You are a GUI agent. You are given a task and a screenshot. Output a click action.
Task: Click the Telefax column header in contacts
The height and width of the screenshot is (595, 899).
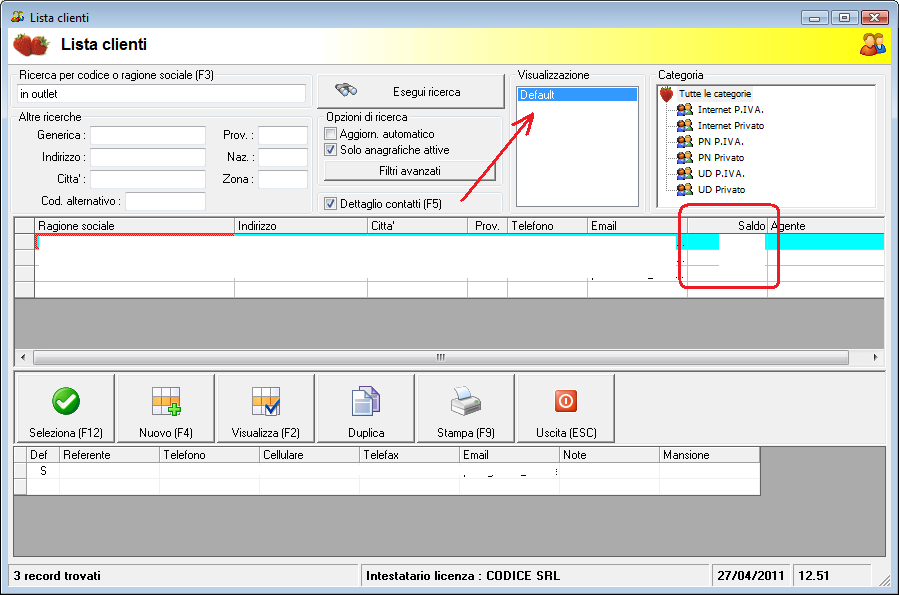[x=409, y=455]
